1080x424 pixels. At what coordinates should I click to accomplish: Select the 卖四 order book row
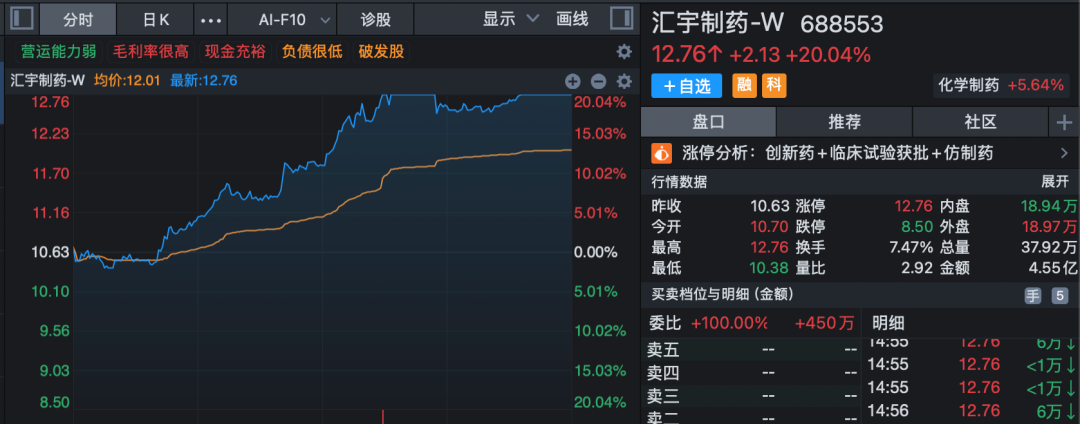tap(751, 374)
